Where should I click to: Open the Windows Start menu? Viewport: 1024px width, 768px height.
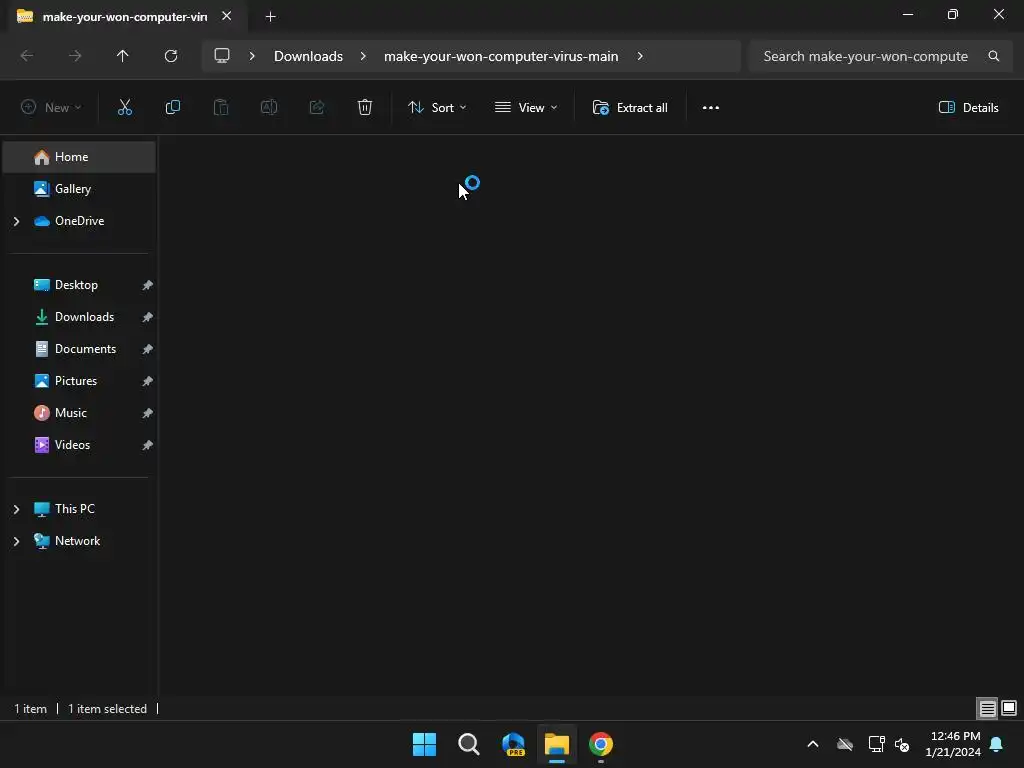pos(424,744)
